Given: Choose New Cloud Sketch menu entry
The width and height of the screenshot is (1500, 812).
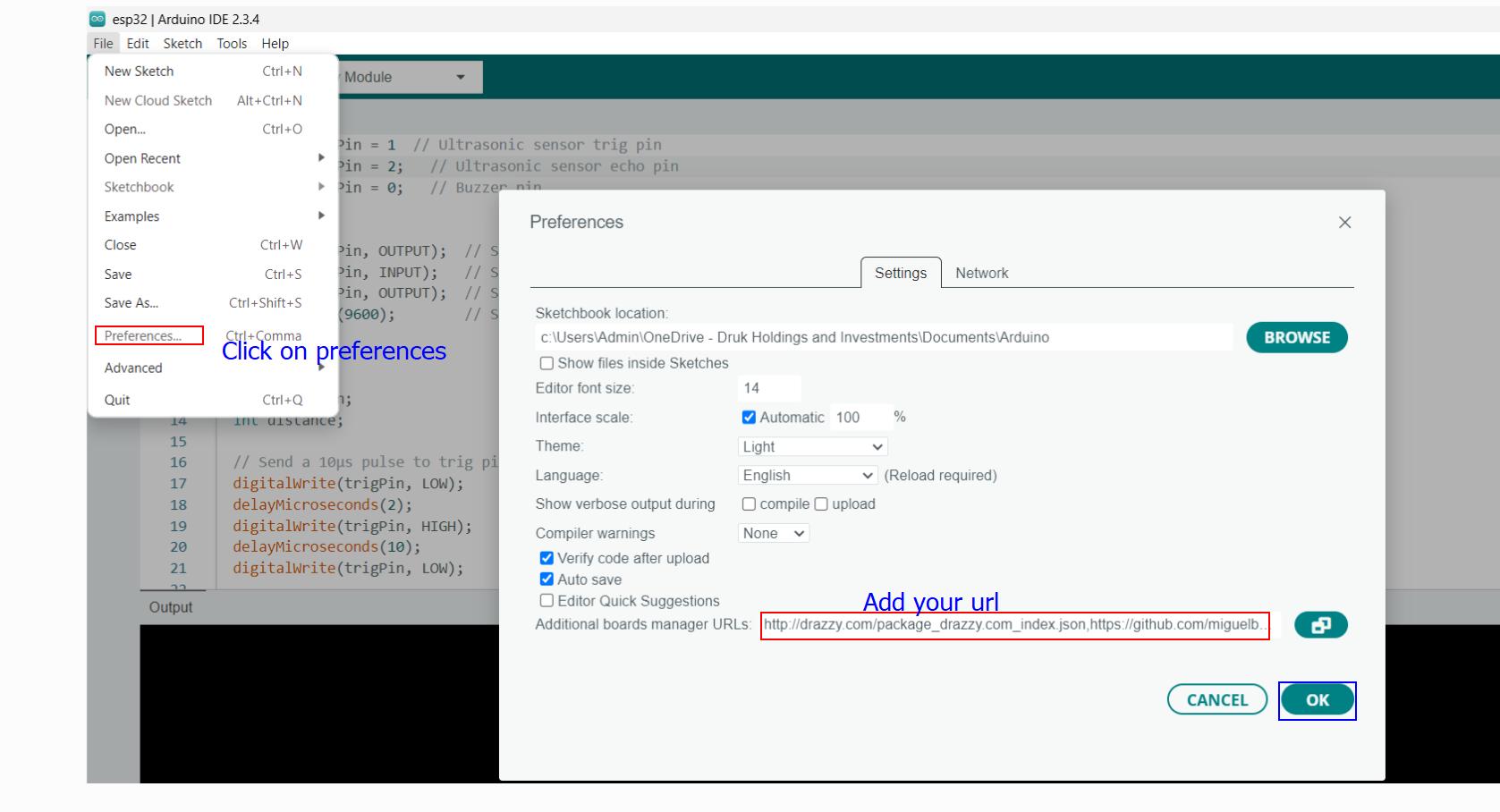Looking at the screenshot, I should click(213, 100).
